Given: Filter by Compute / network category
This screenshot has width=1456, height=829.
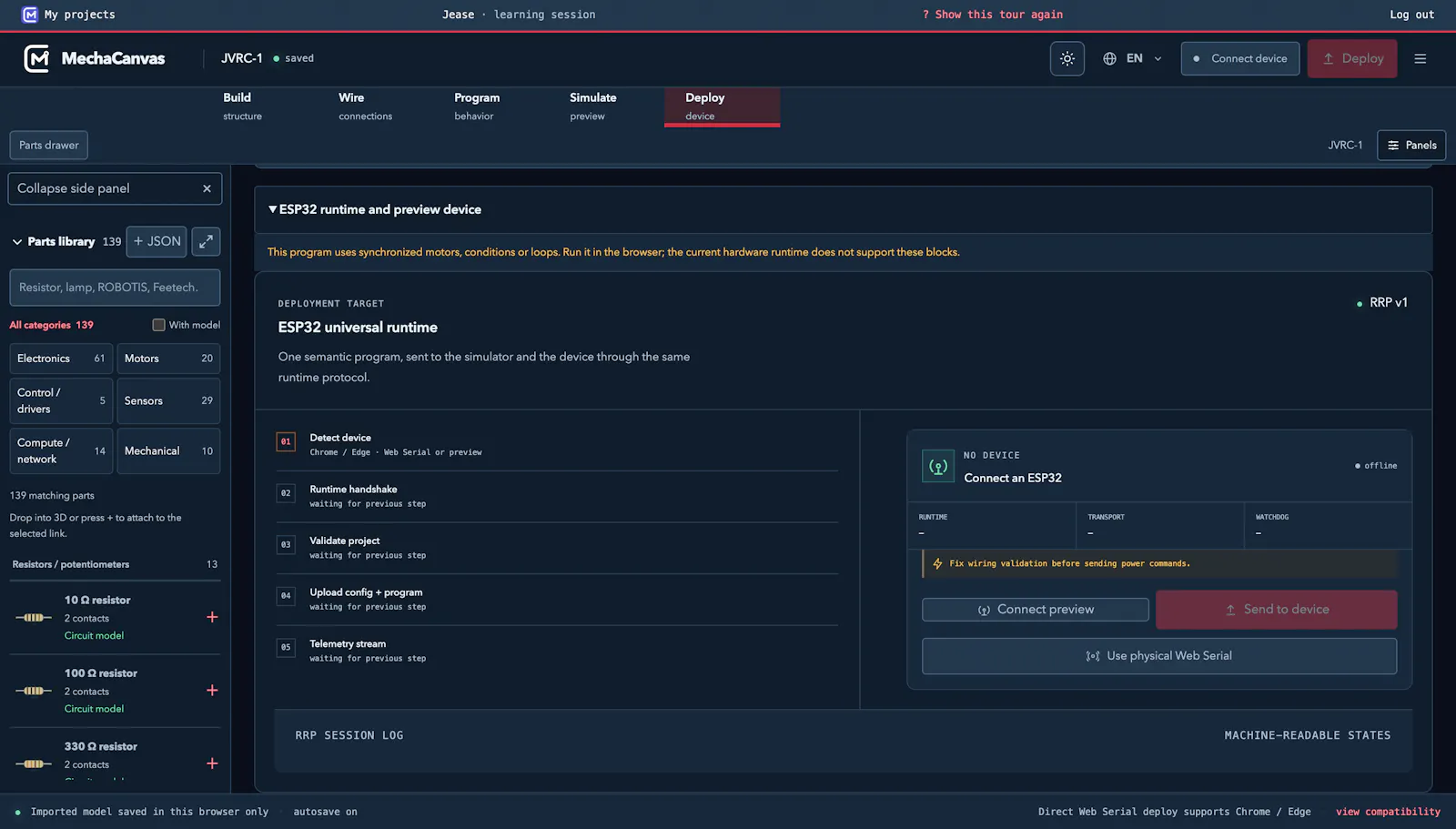Looking at the screenshot, I should tap(61, 450).
